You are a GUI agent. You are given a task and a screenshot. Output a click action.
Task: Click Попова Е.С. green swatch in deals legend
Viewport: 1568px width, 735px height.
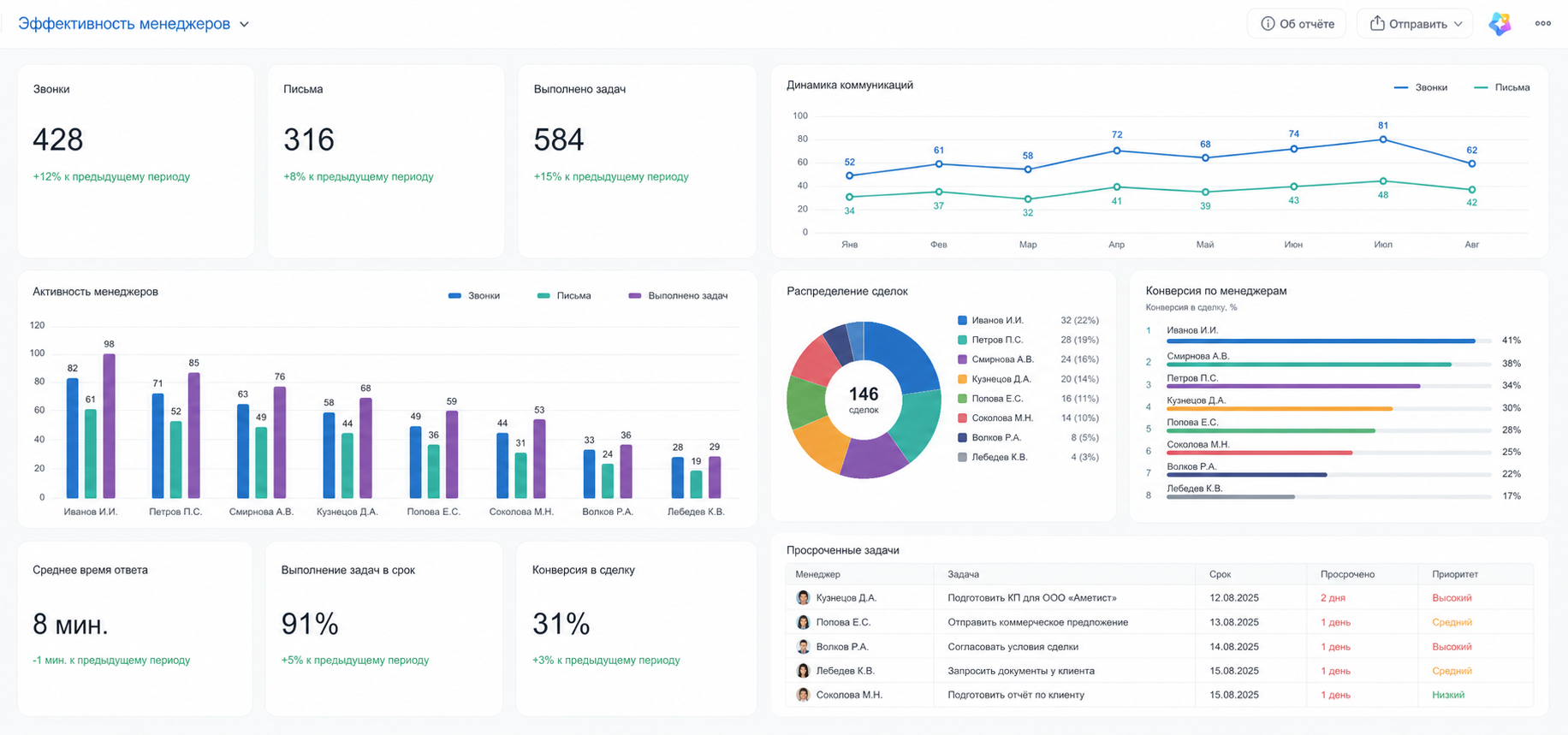pyautogui.click(x=962, y=399)
